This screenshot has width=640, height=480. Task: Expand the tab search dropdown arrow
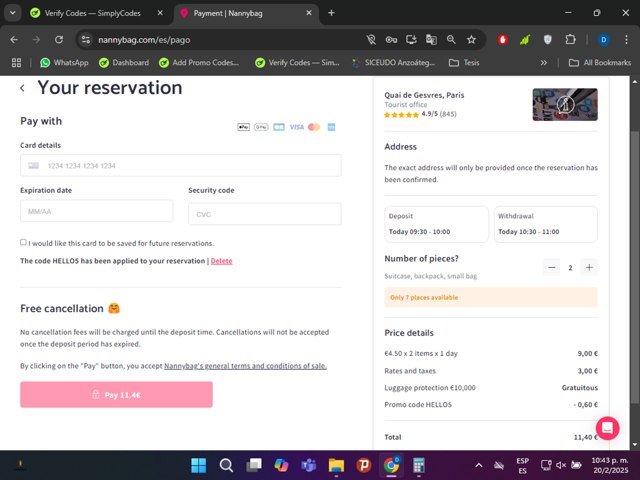[13, 13]
